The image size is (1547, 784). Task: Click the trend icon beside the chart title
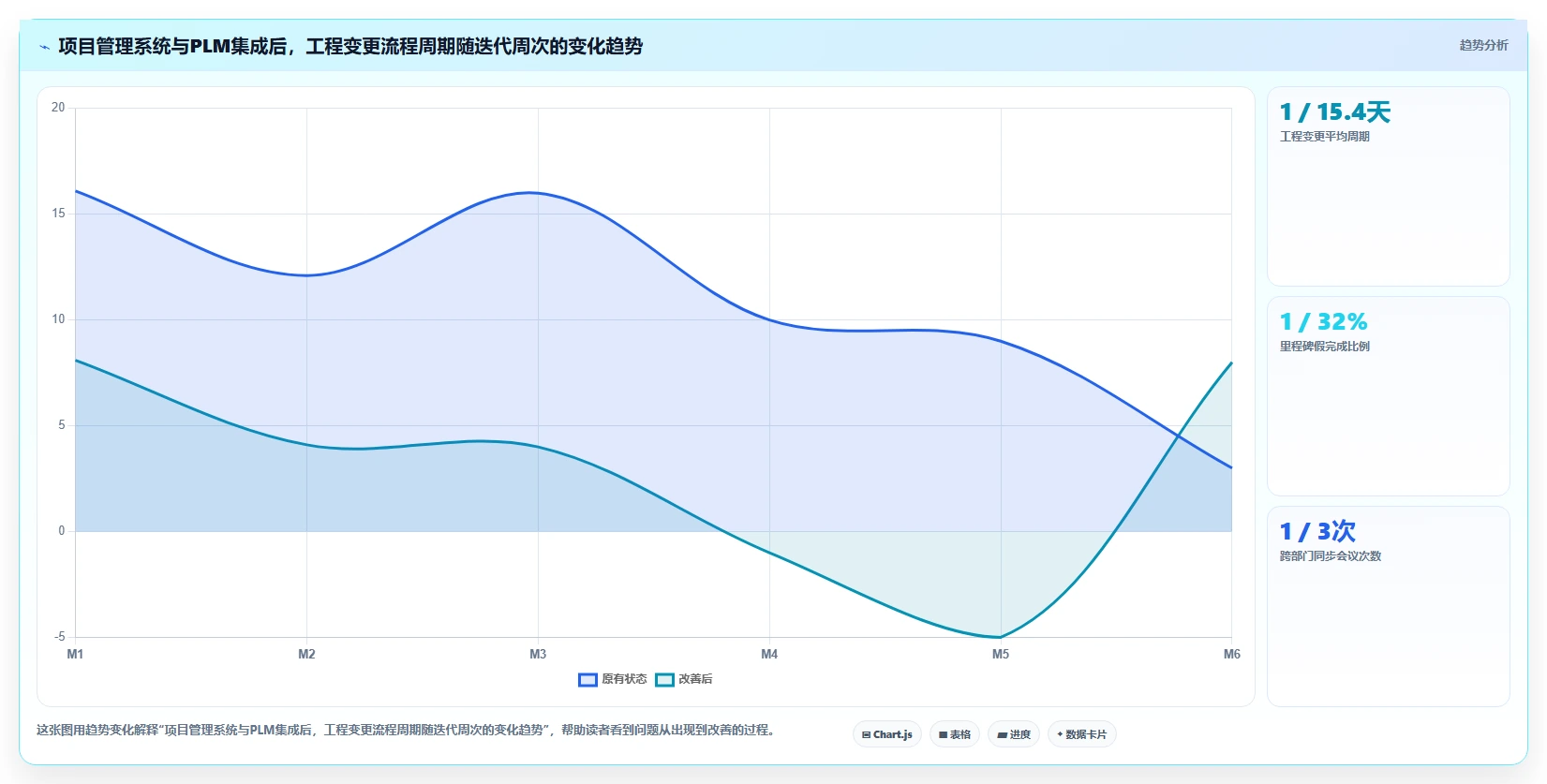(x=44, y=47)
